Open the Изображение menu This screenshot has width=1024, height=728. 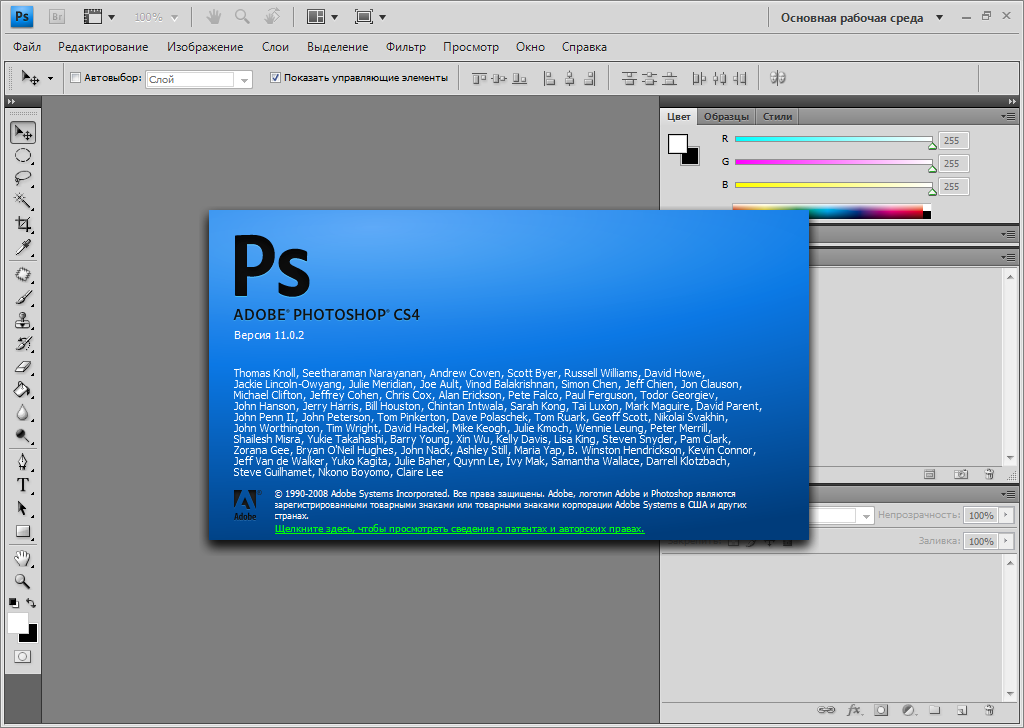pos(205,47)
